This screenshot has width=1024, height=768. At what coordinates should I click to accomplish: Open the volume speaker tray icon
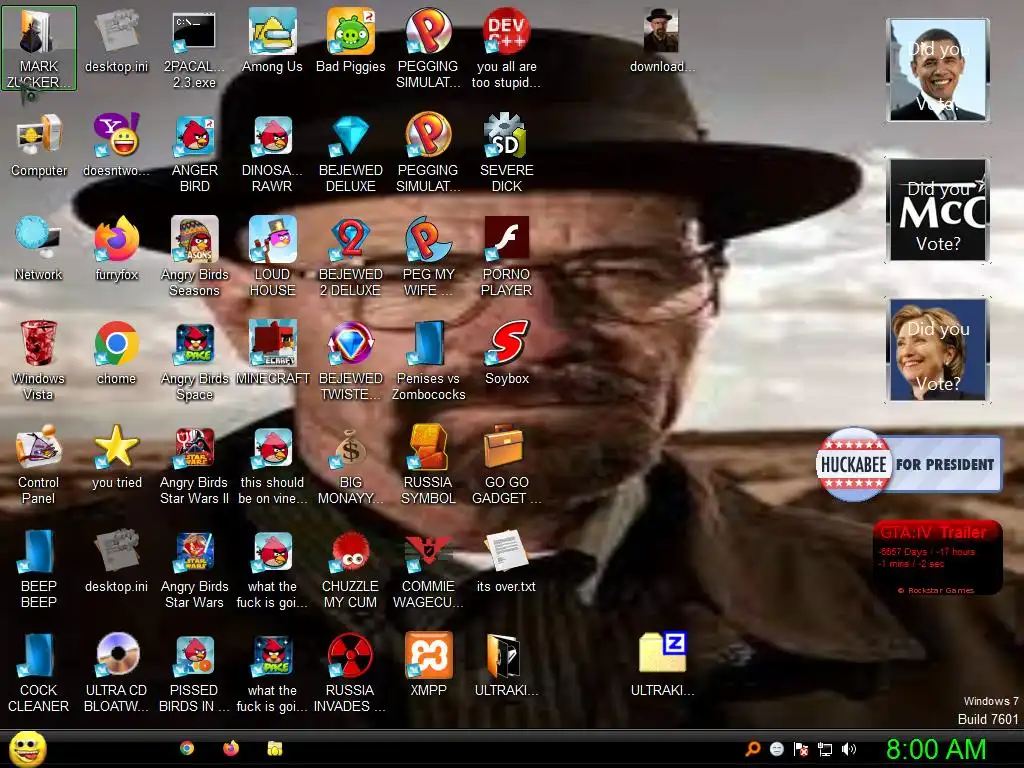click(x=849, y=749)
